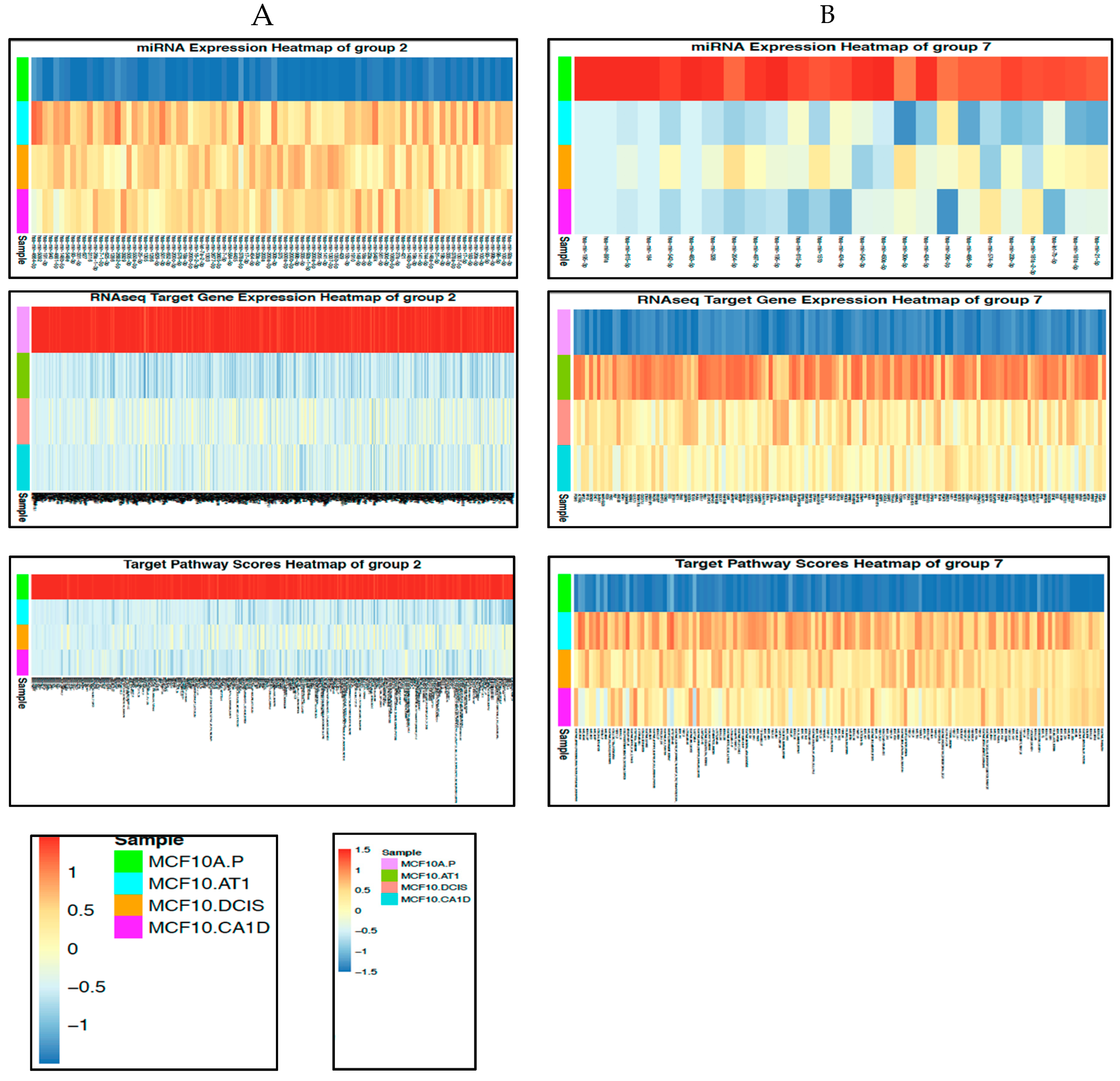Click the green MCF10A.P swatch in the large legend
The height and width of the screenshot is (1081, 1120).
pyautogui.click(x=128, y=861)
